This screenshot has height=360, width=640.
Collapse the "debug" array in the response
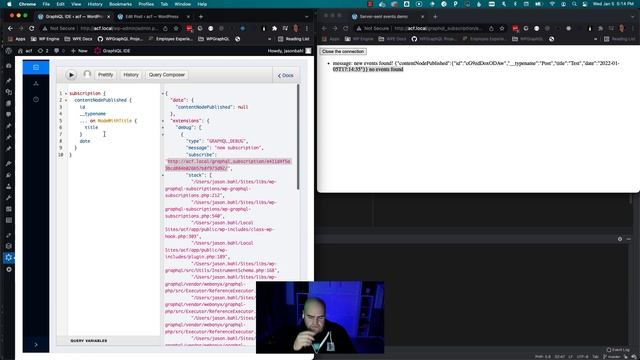[x=163, y=128]
